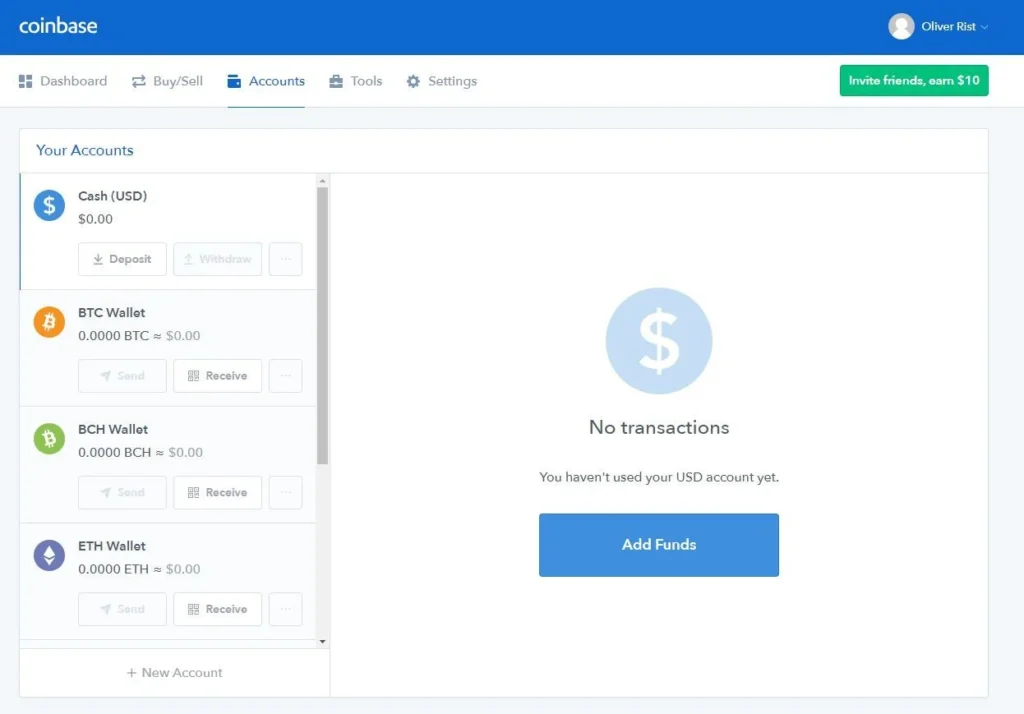The image size is (1024, 714).
Task: Click the Your Accounts heading
Action: click(84, 150)
